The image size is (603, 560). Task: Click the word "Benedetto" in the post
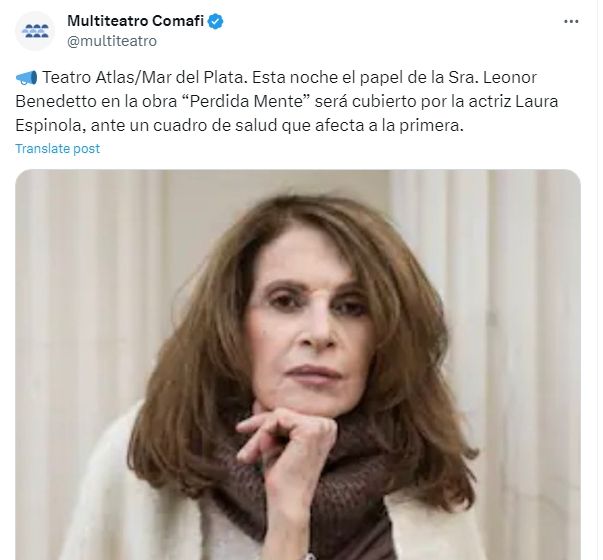tap(56, 102)
